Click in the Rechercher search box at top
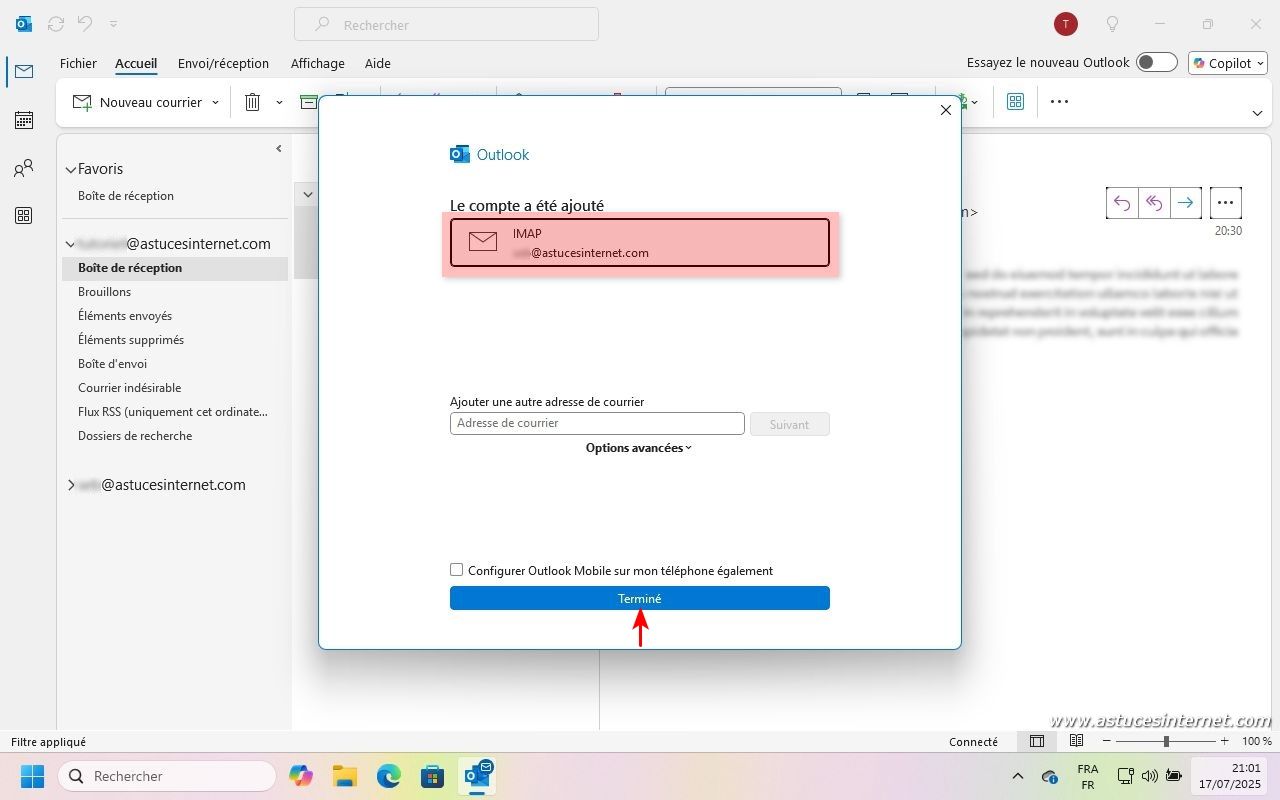 pyautogui.click(x=446, y=24)
